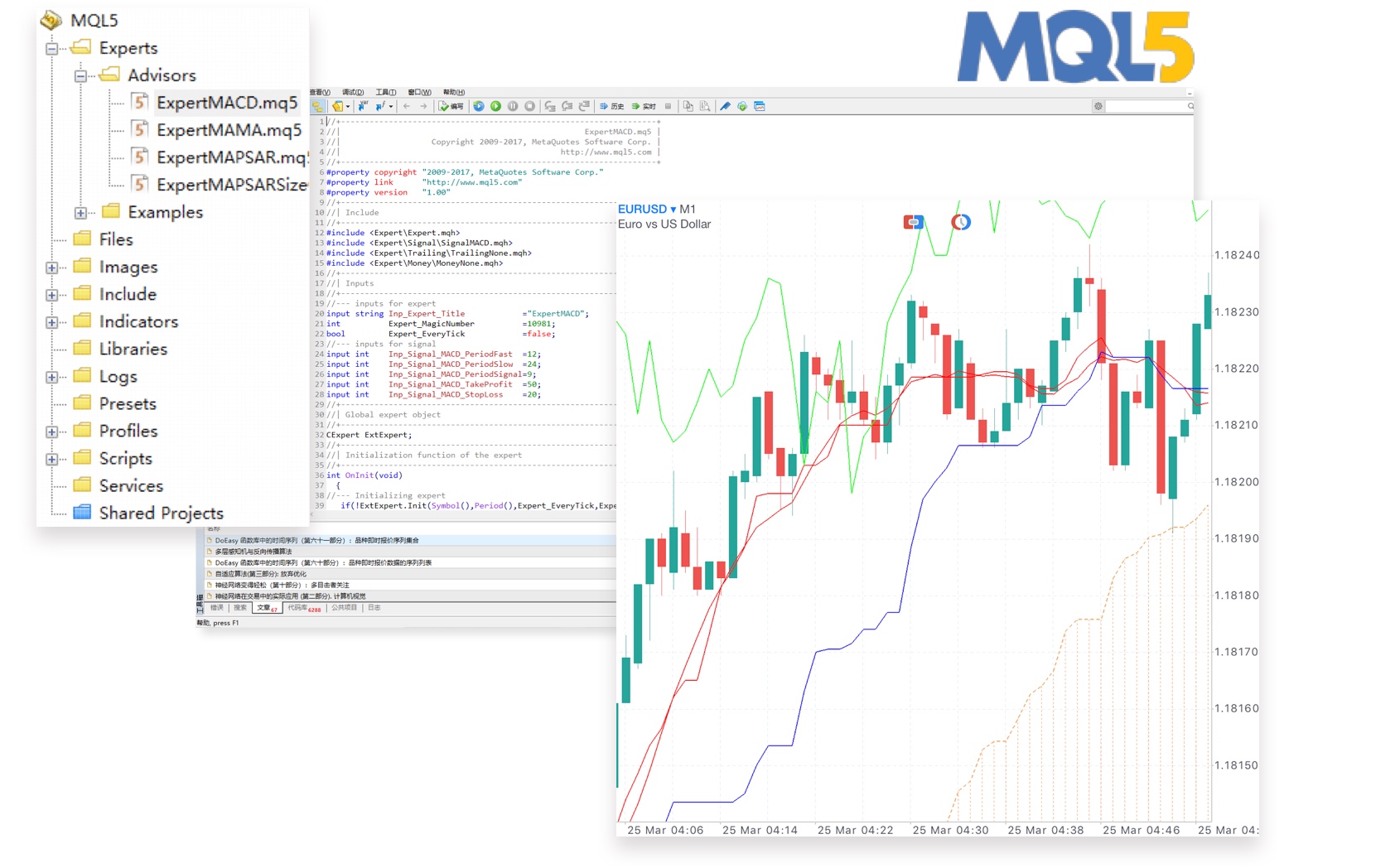Screen dimensions: 1400x868
Task: Click the green MQL5 storage shield icon
Action: (x=742, y=106)
